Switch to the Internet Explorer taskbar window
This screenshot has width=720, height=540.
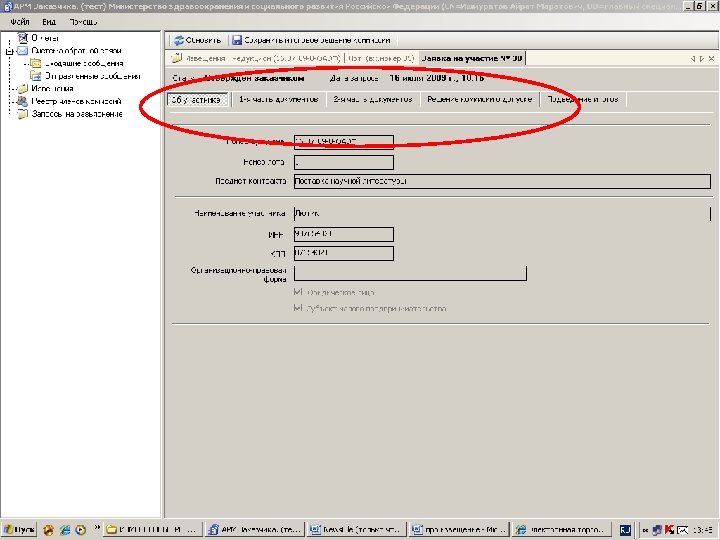562,530
